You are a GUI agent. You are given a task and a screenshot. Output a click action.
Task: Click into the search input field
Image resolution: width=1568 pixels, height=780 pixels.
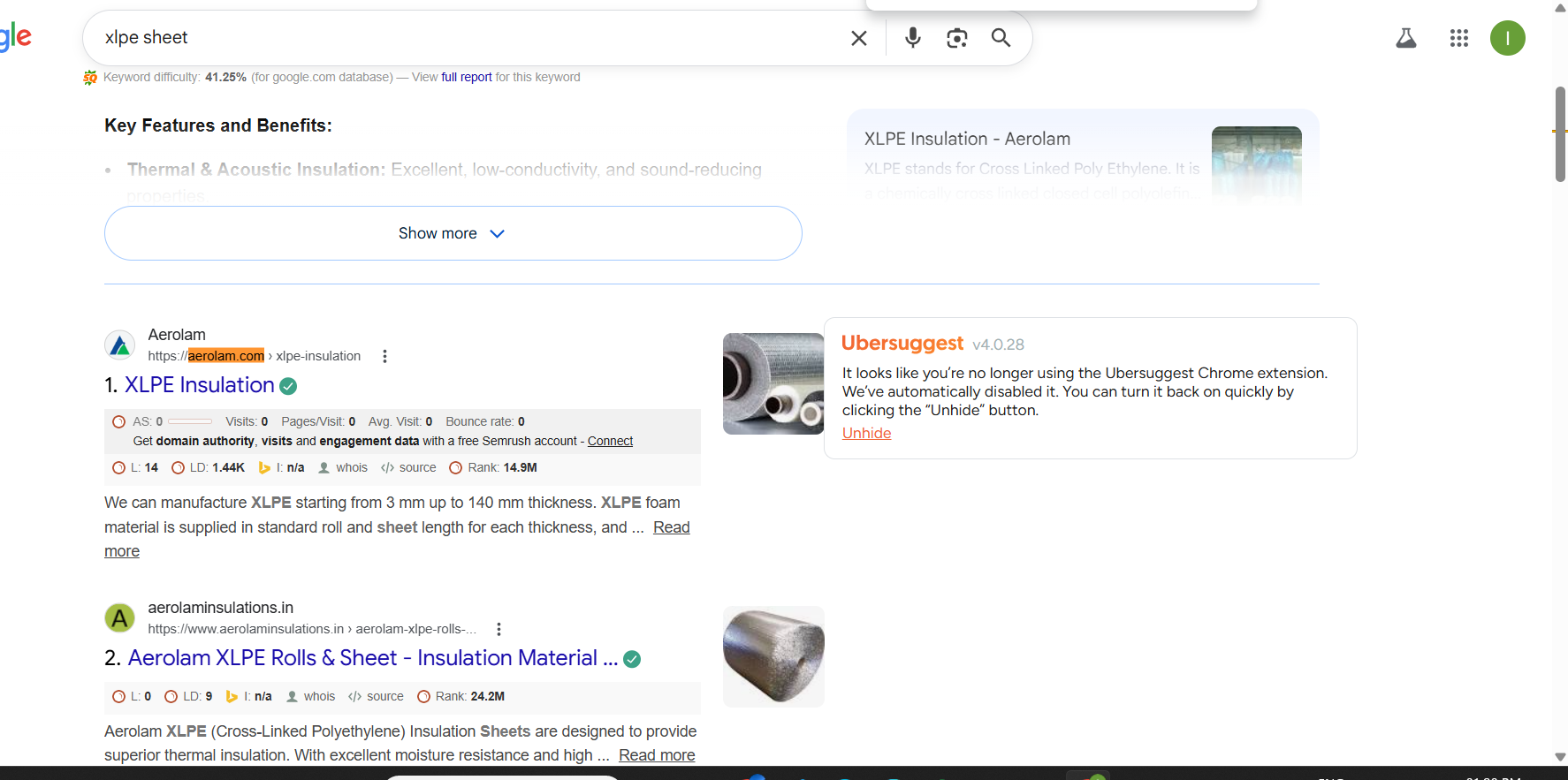[x=468, y=38]
